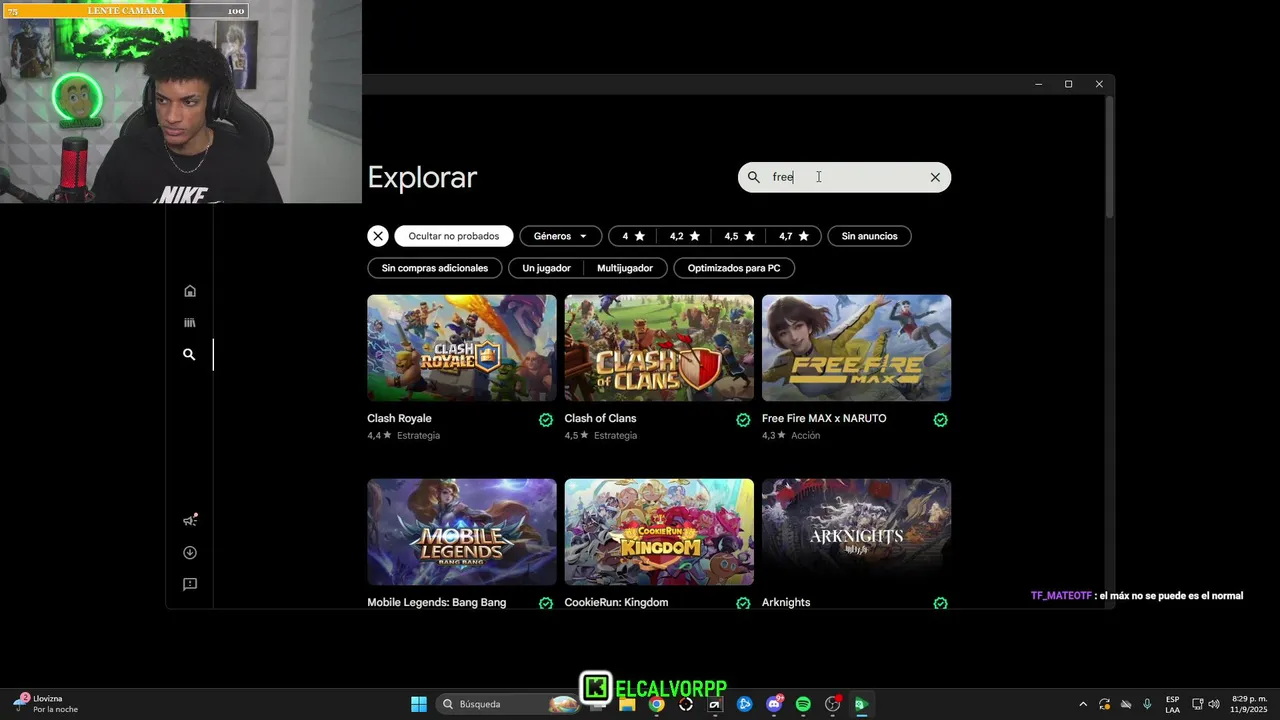Screen dimensions: 1280x720
Task: Open Discord from the taskbar
Action: click(x=774, y=704)
